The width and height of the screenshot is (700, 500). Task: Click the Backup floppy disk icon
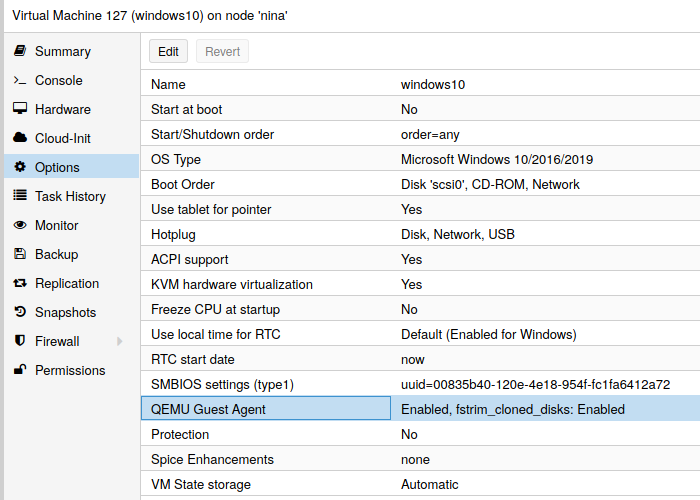19,254
